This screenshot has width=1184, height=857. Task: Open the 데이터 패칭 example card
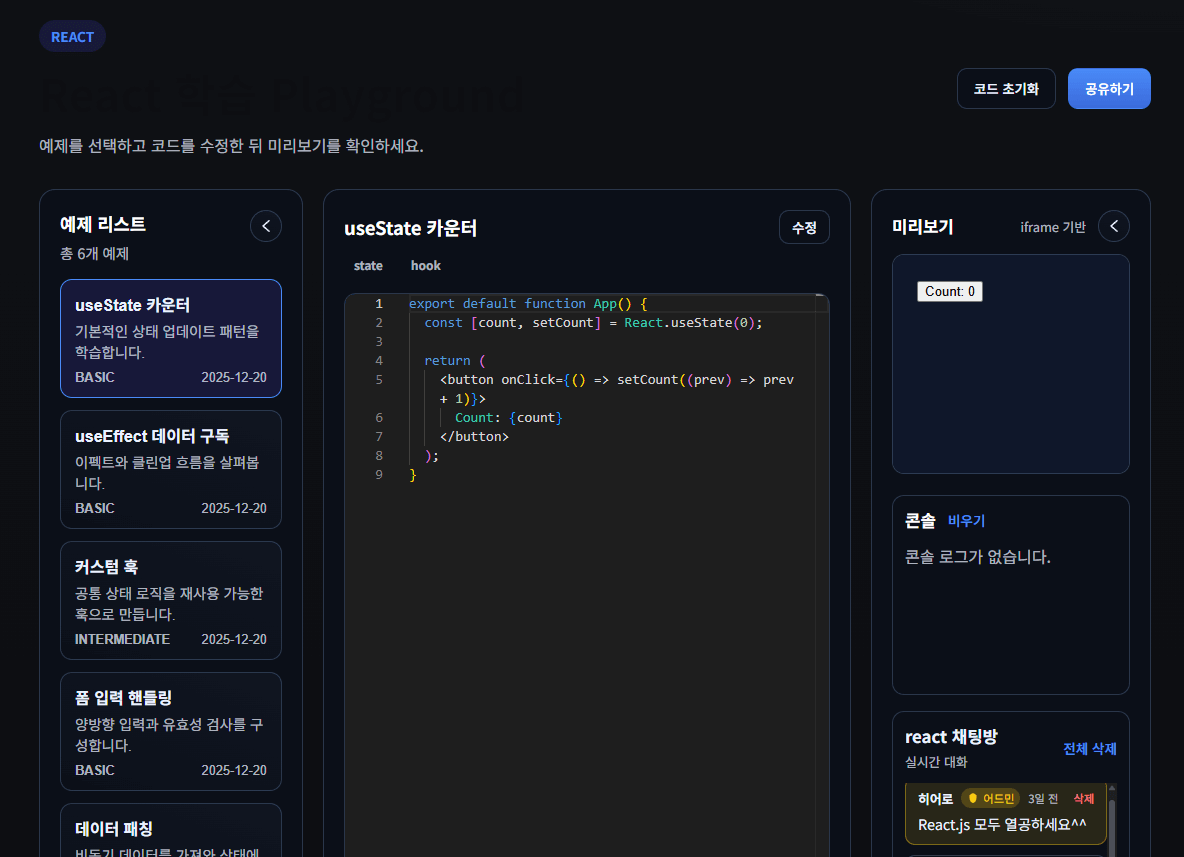pyautogui.click(x=171, y=831)
